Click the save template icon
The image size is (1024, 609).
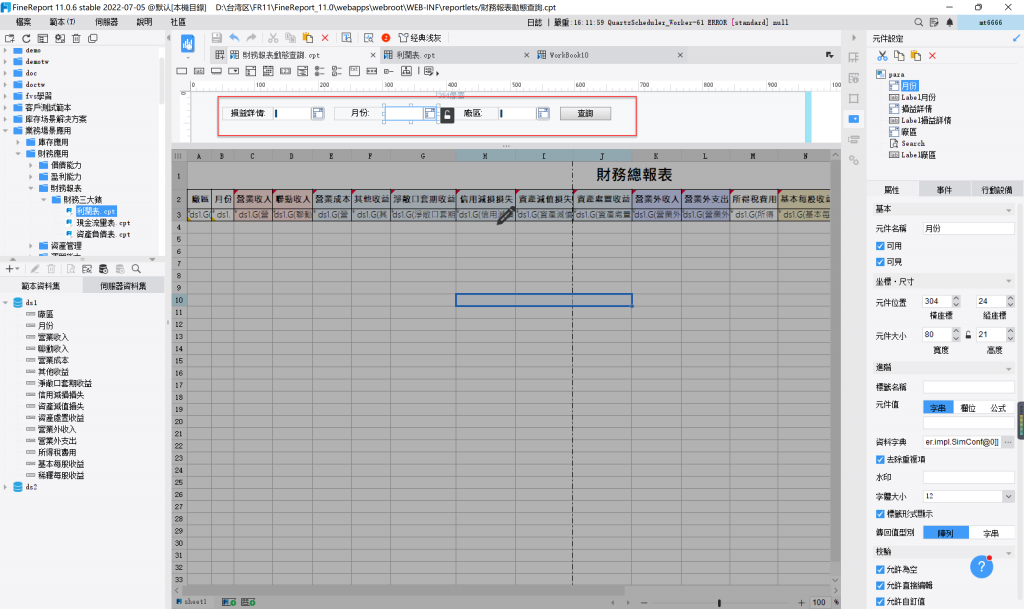click(x=217, y=38)
